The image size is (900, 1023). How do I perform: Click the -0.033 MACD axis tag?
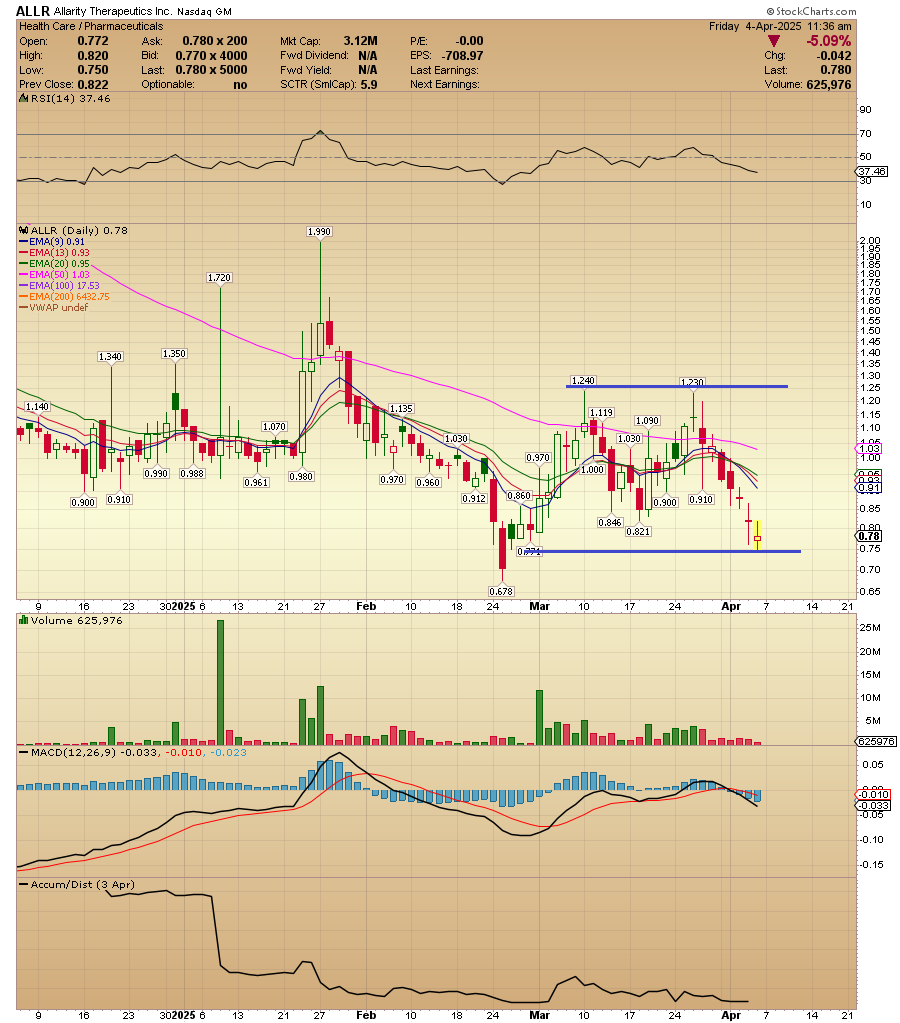(x=873, y=806)
